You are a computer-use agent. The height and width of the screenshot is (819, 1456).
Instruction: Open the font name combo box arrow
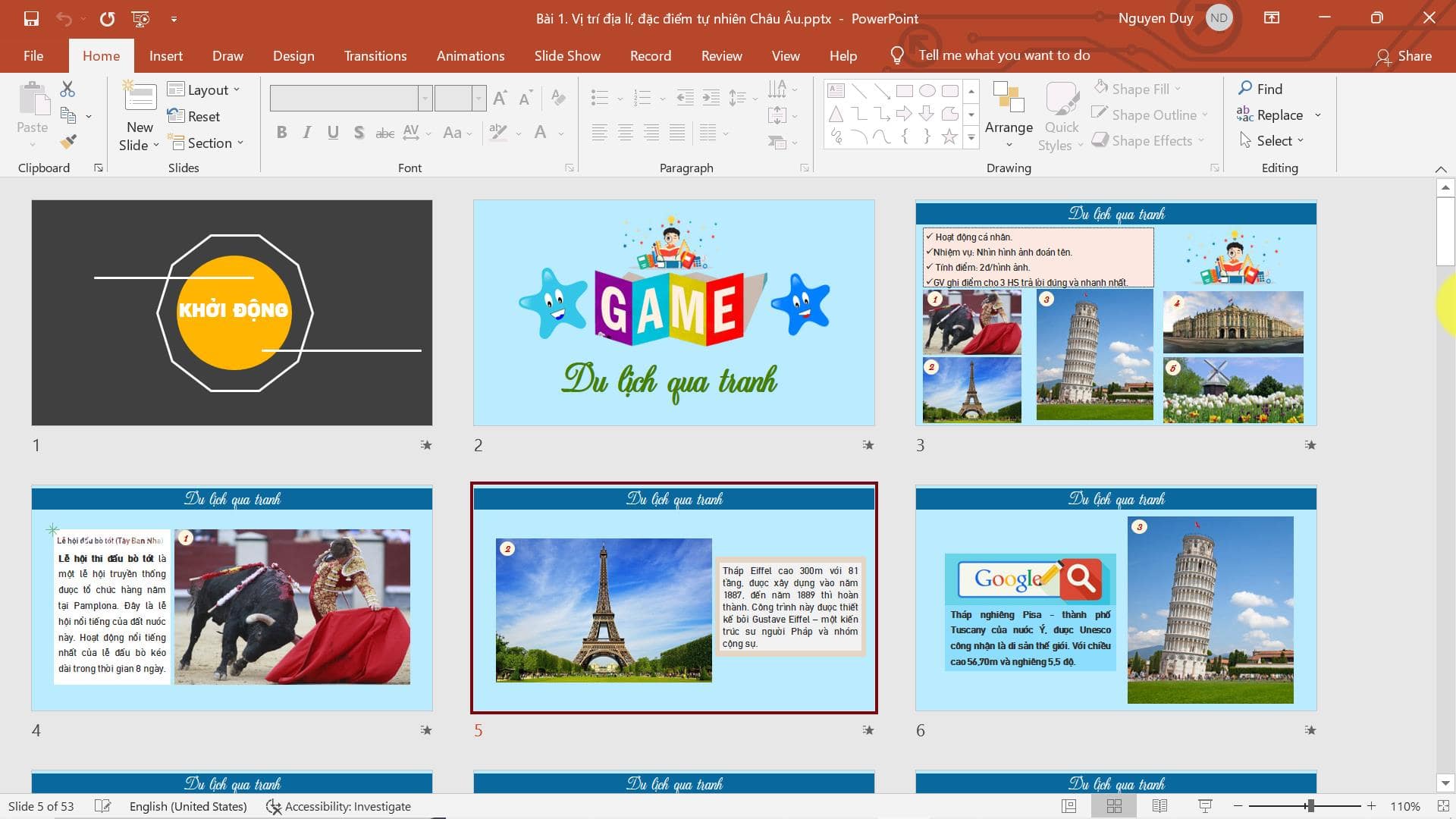(425, 98)
